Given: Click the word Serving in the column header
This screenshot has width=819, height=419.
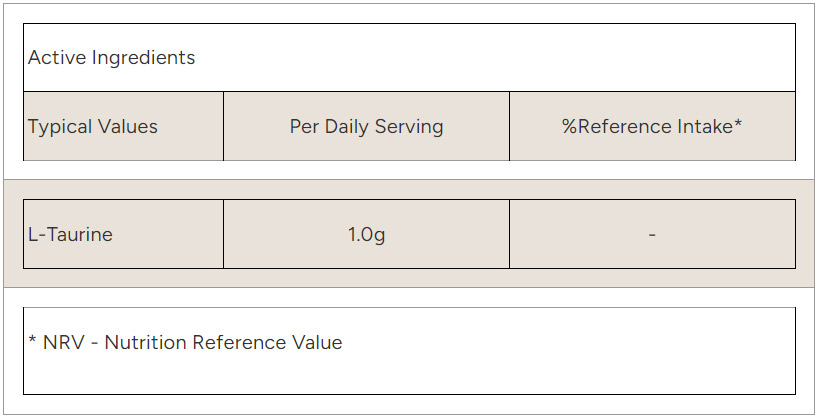Looking at the screenshot, I should (409, 127).
